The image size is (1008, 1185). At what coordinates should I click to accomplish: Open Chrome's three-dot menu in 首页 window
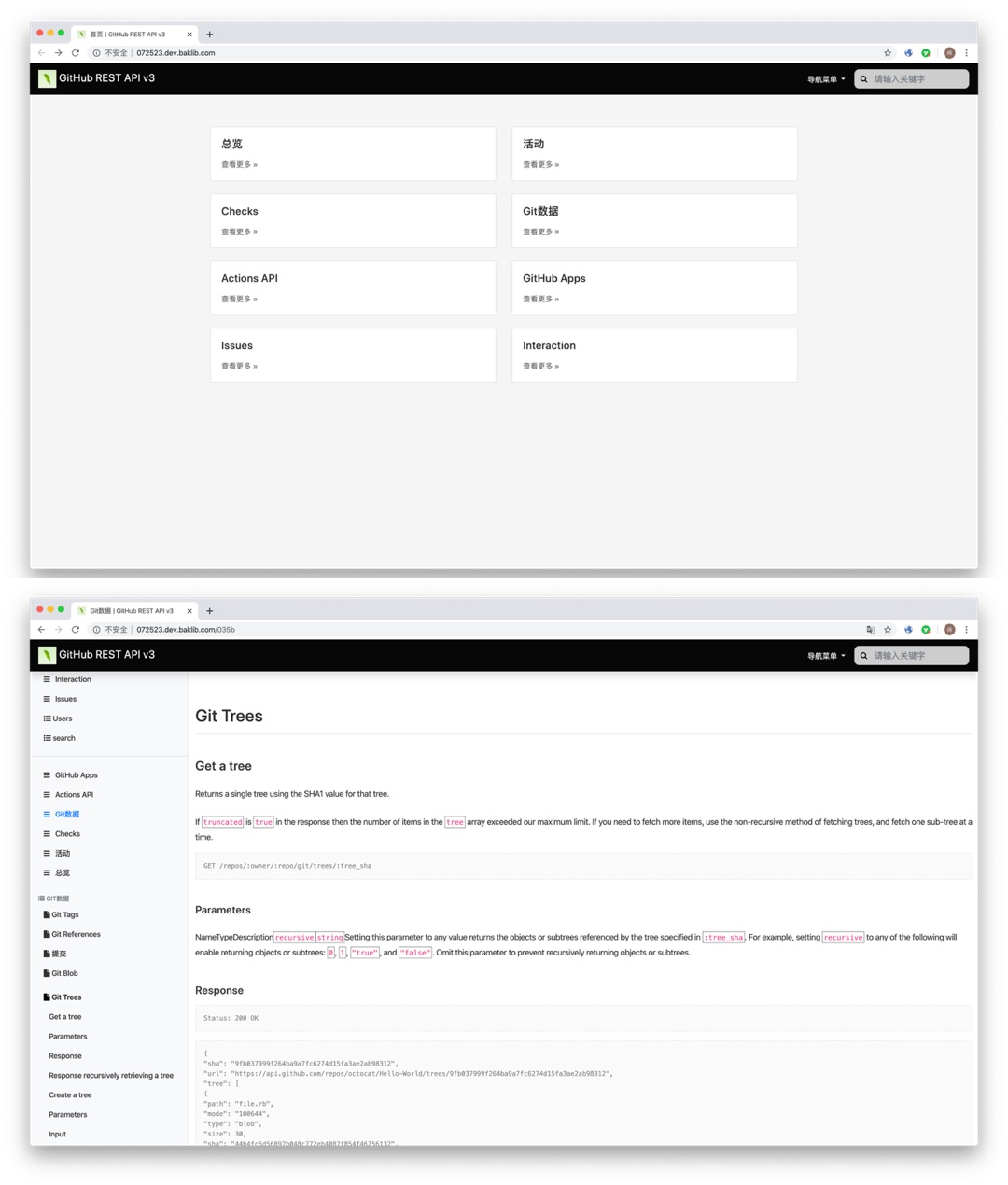(966, 53)
